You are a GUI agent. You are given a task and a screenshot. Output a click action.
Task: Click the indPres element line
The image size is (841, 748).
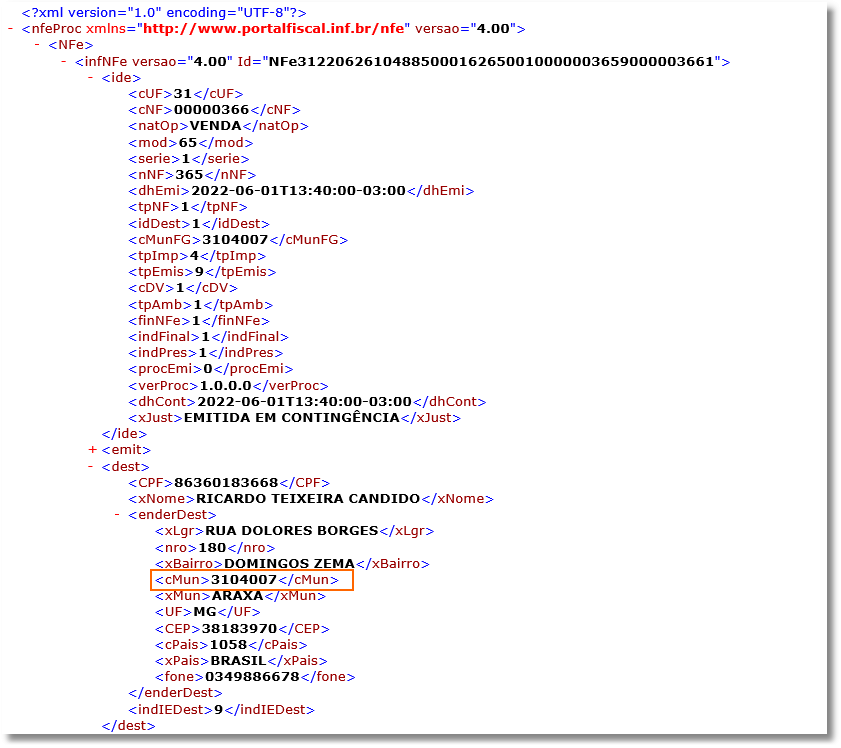205,353
